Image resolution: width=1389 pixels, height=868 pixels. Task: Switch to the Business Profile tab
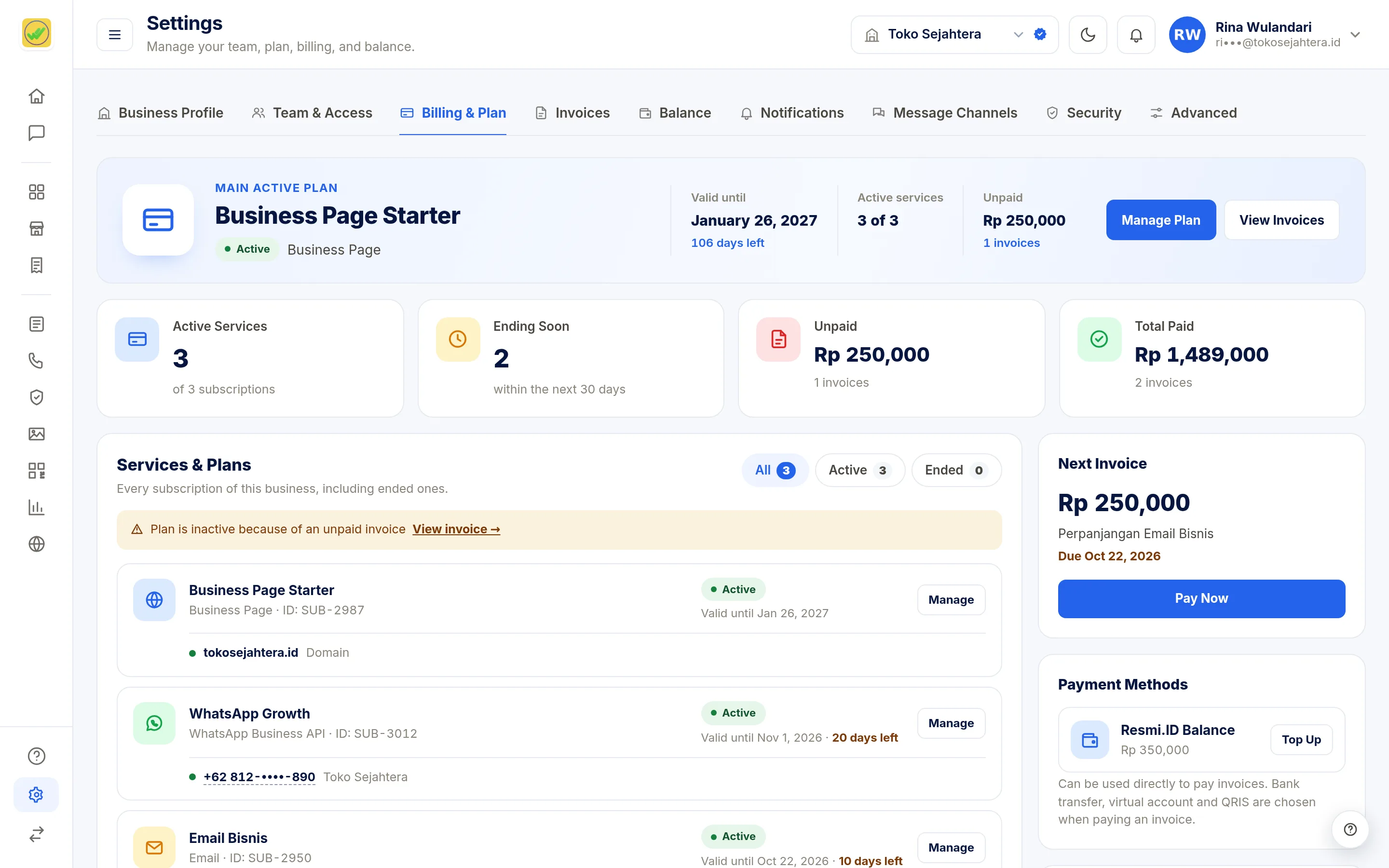[160, 113]
